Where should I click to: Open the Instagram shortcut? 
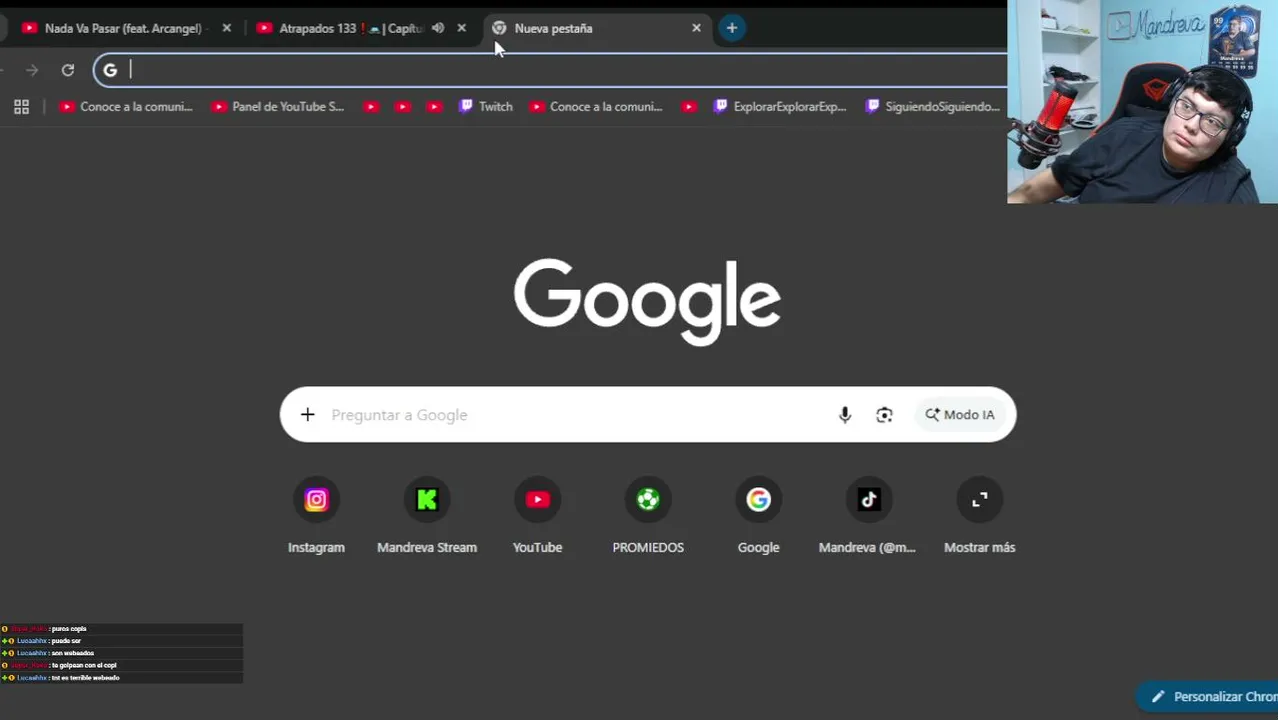point(316,517)
